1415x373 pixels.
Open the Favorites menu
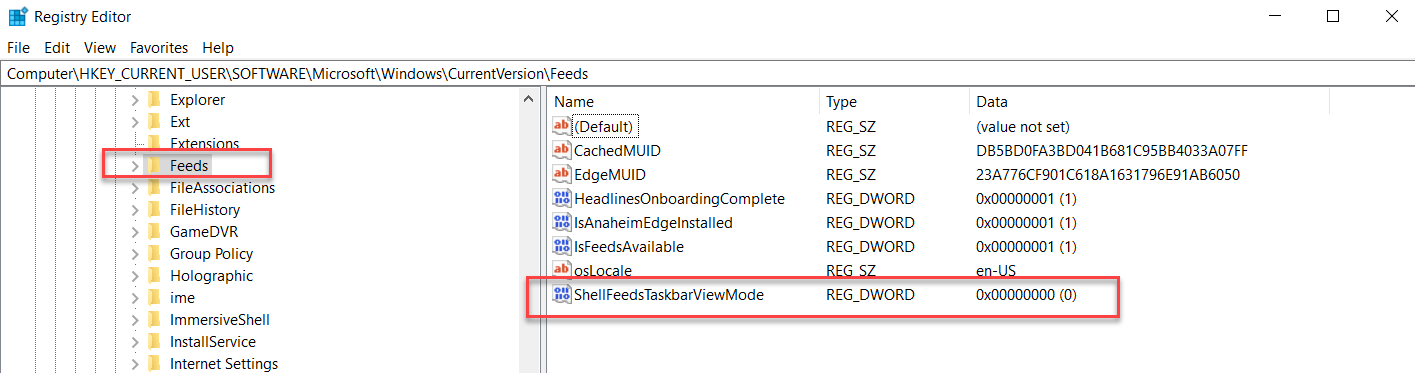(x=159, y=47)
